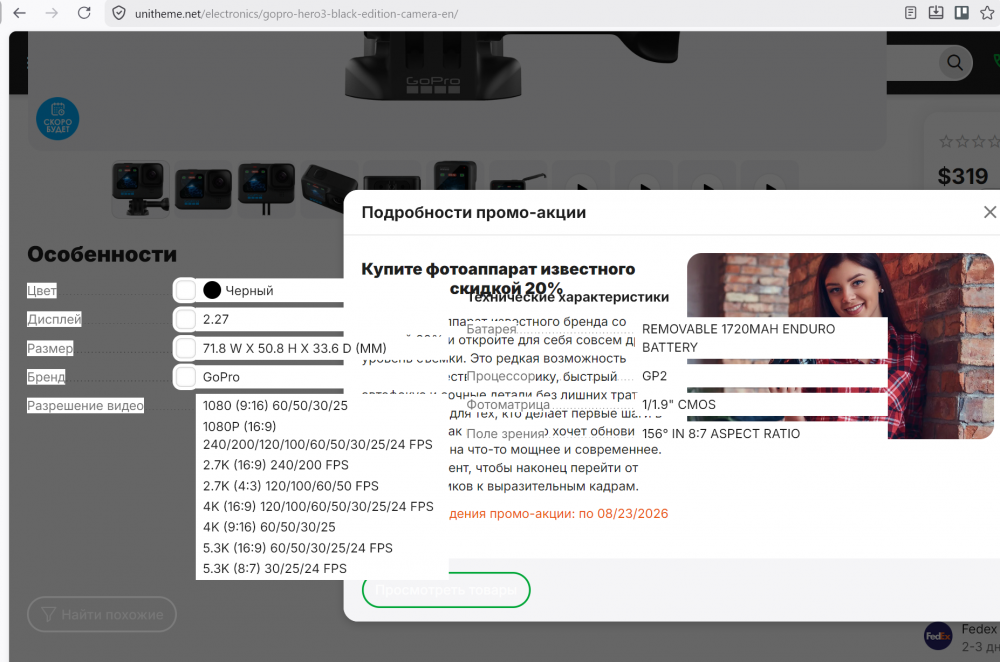Select the 71.8 W size checkbox
The image size is (1000, 662).
pos(186,348)
